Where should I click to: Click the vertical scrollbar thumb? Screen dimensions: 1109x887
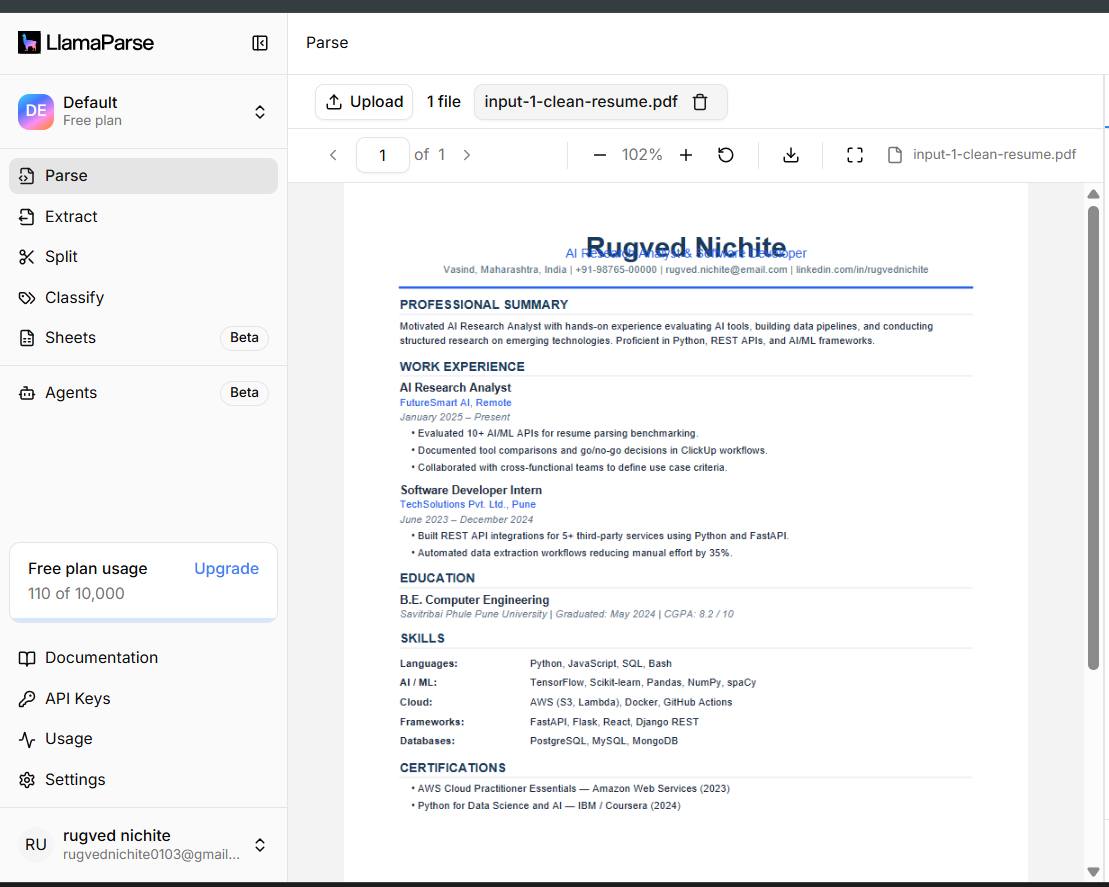[1093, 437]
